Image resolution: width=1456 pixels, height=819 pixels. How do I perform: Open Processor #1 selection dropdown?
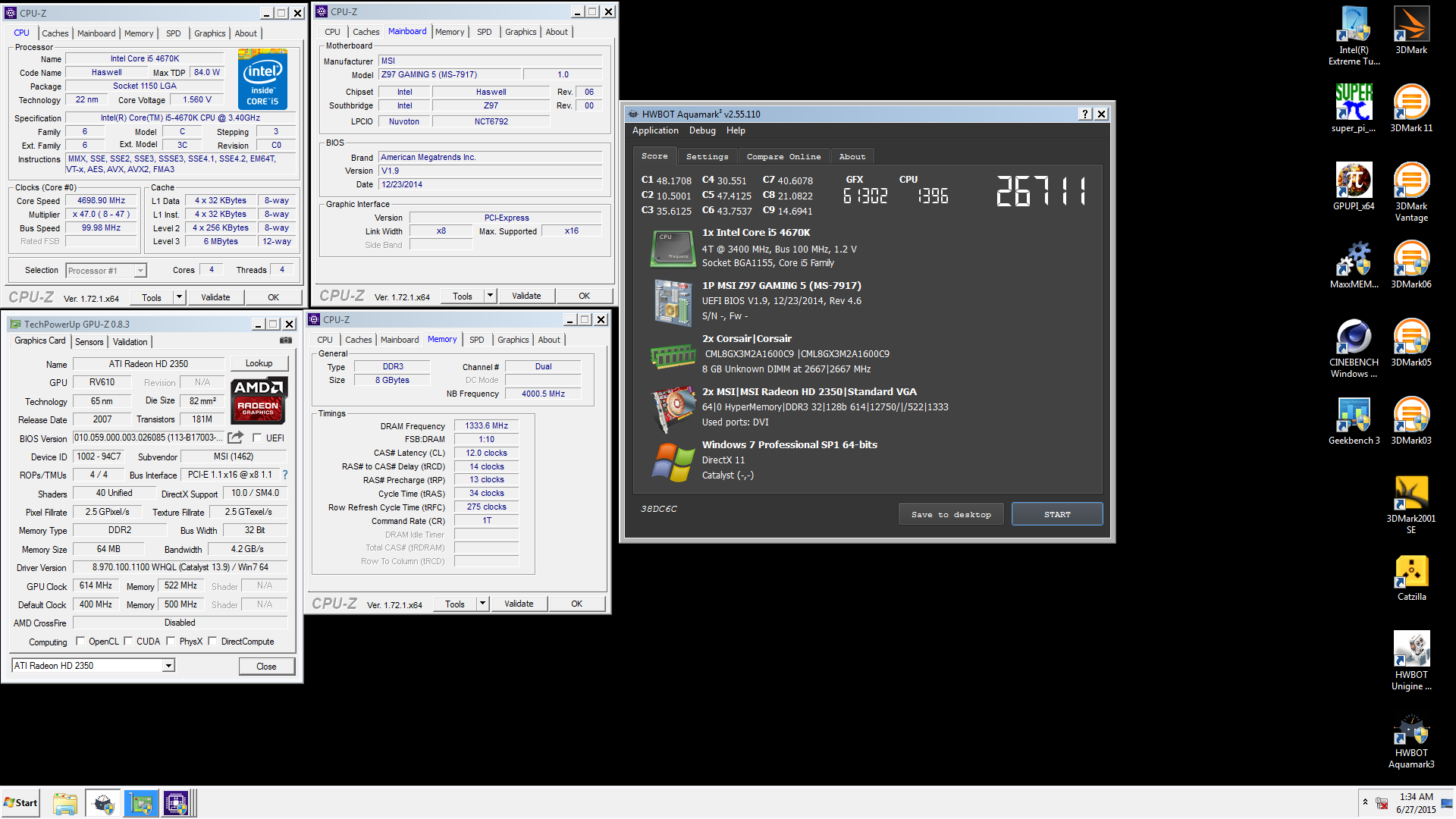click(x=106, y=271)
